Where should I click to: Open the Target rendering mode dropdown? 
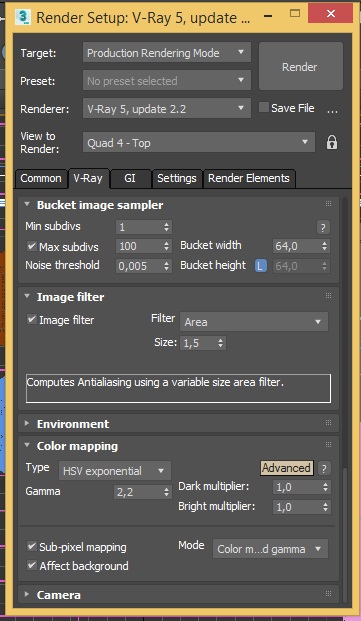click(x=167, y=53)
